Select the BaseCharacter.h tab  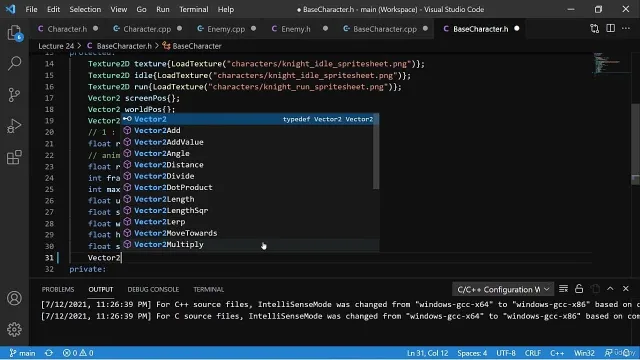(x=480, y=29)
